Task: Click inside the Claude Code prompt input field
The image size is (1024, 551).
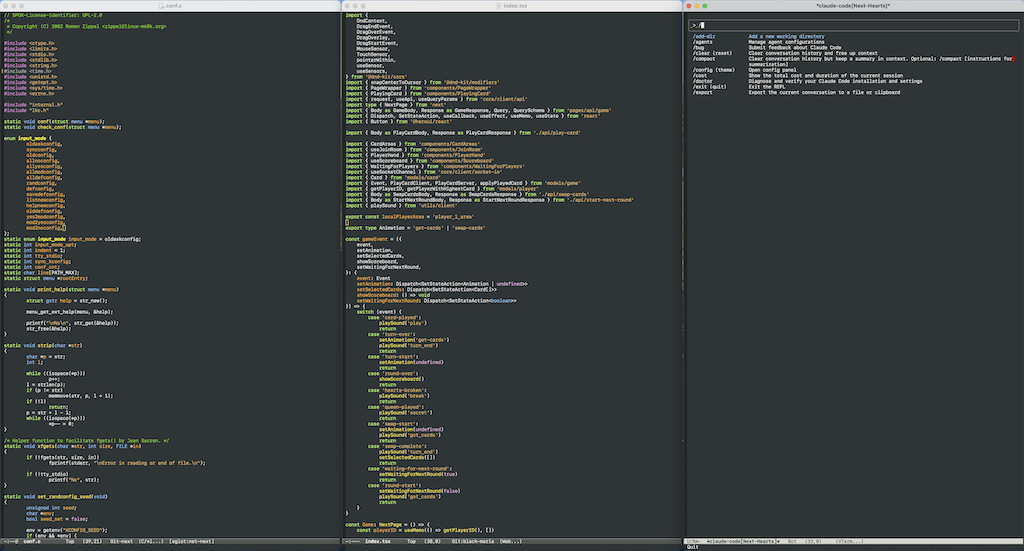Action: coord(850,24)
